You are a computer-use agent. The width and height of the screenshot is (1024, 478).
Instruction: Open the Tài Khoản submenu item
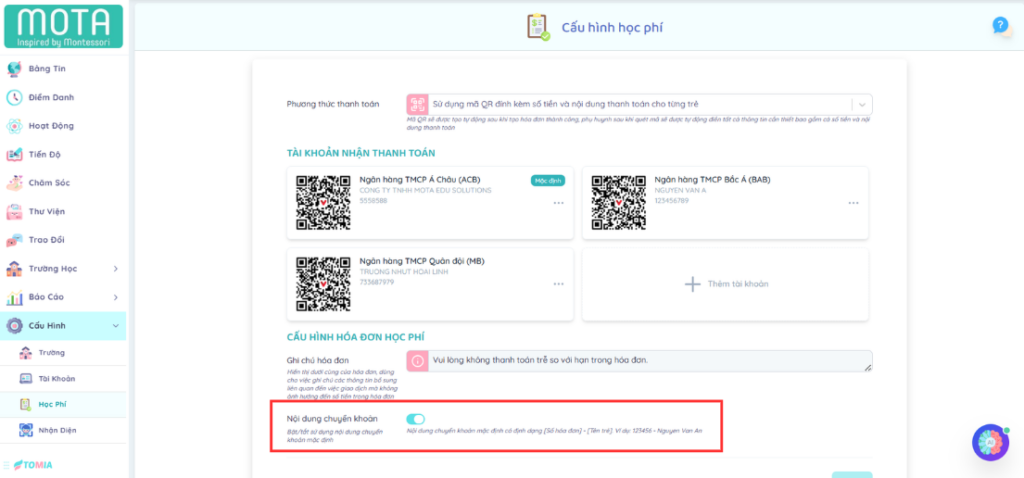(56, 379)
